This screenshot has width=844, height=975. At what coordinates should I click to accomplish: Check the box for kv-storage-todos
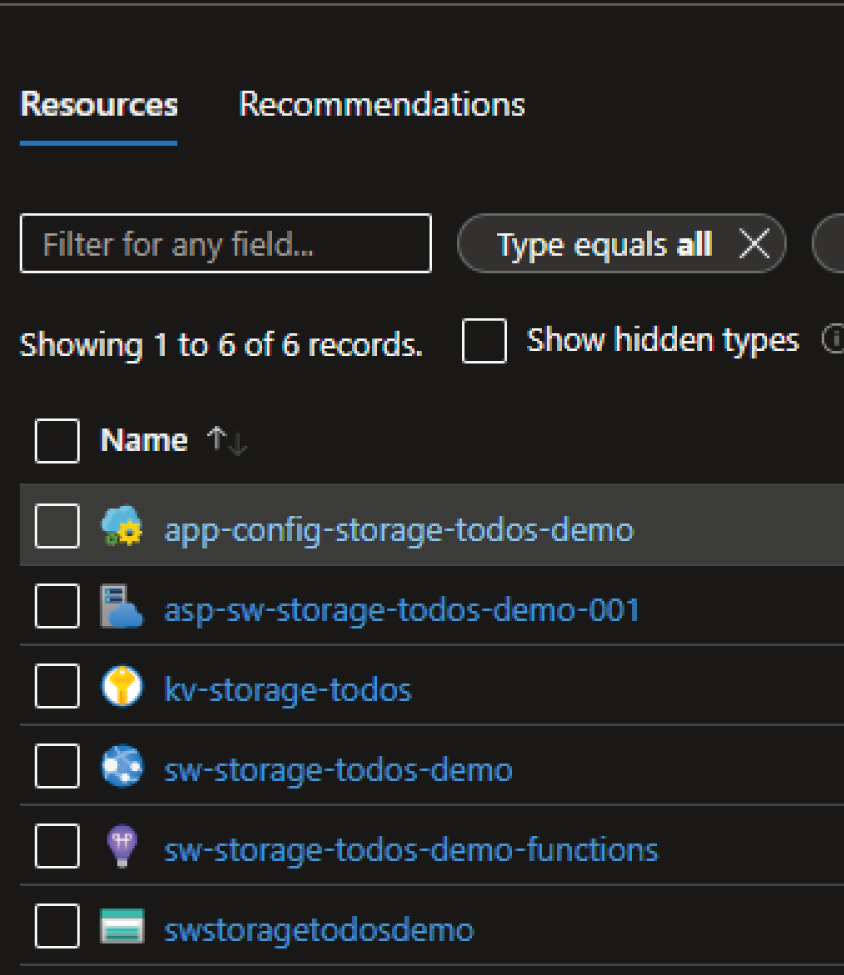coord(57,688)
